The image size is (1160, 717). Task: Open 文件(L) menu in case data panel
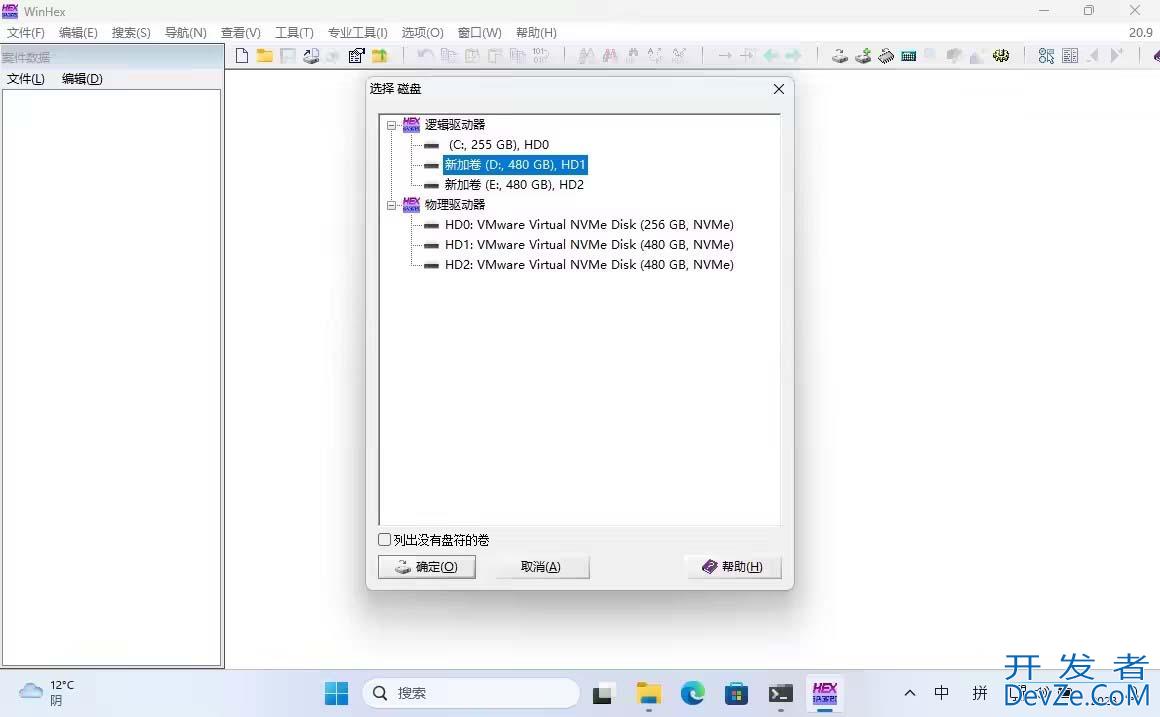click(26, 79)
